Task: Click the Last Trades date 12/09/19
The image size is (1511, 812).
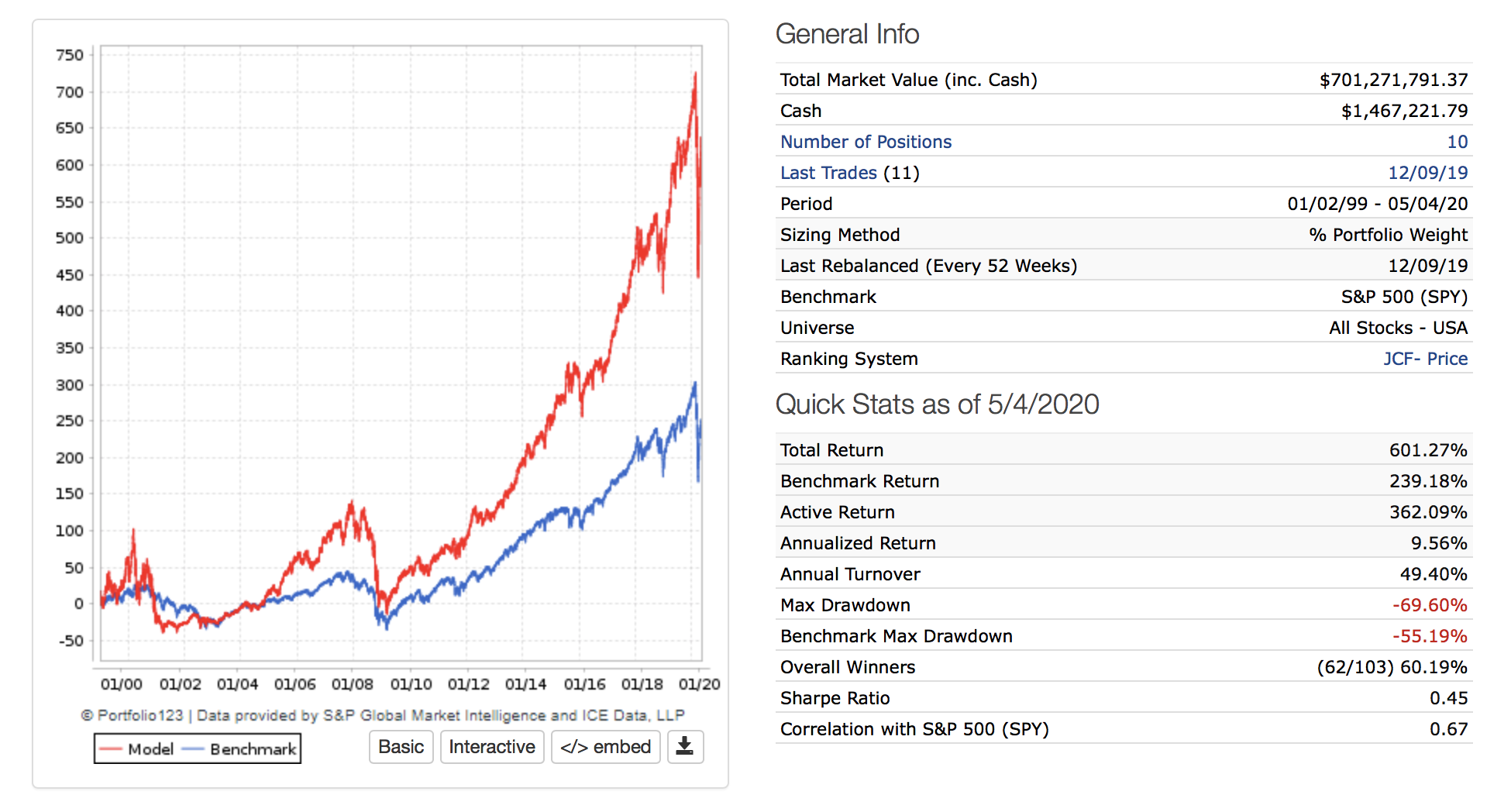Action: click(1427, 173)
